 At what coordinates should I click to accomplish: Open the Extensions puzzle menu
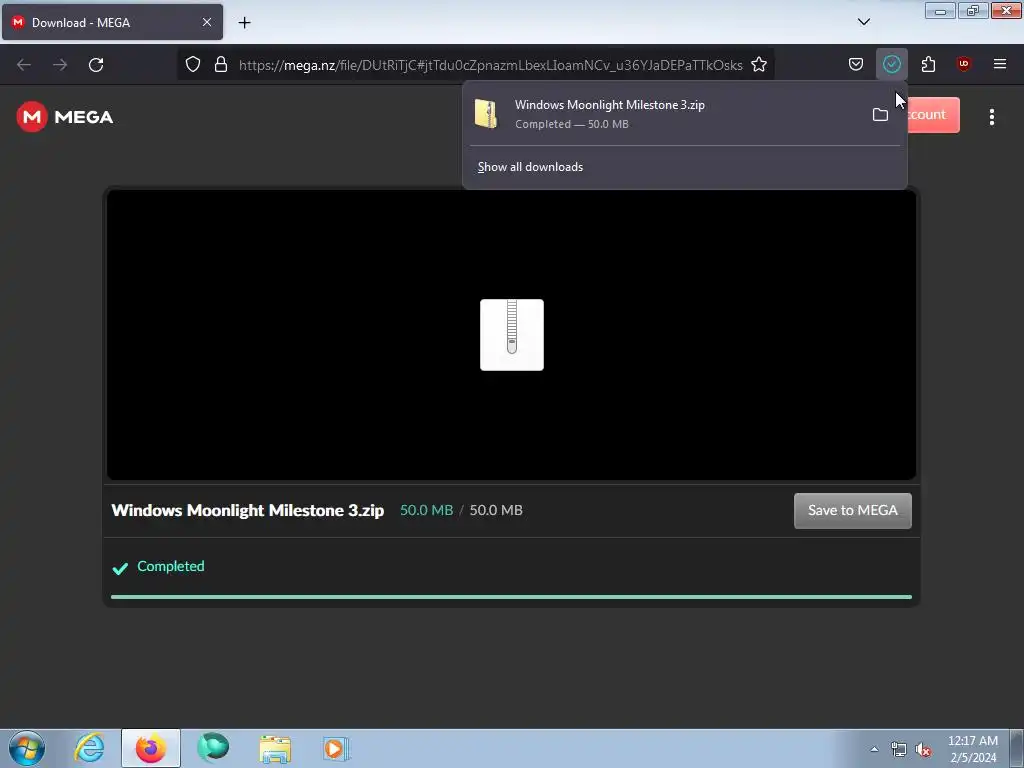[x=928, y=65]
